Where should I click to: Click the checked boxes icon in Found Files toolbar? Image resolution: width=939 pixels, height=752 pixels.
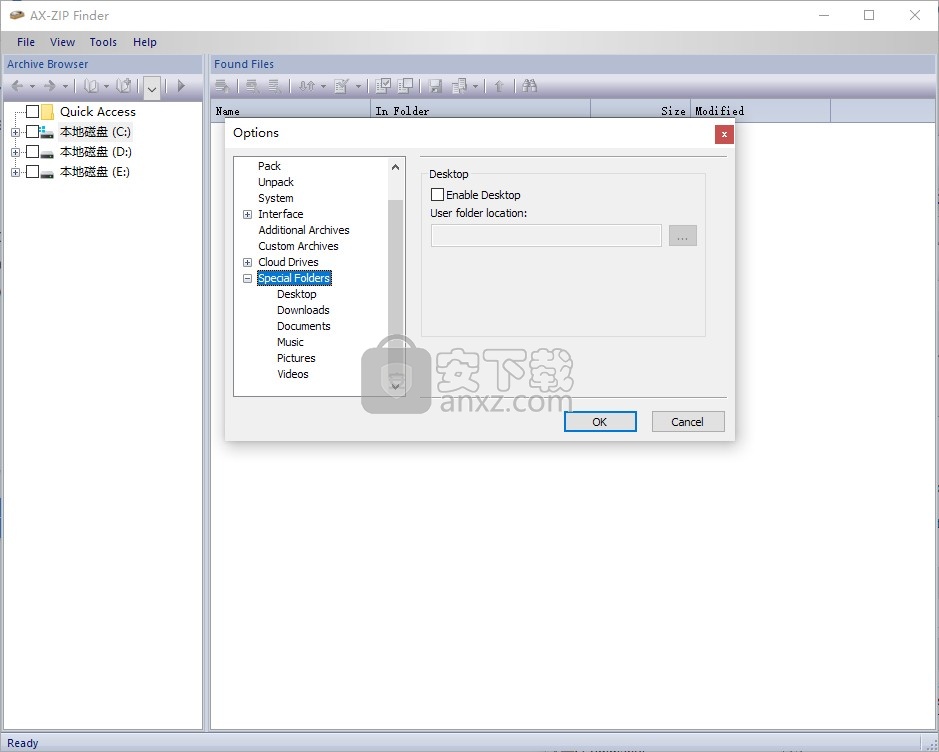coord(383,86)
